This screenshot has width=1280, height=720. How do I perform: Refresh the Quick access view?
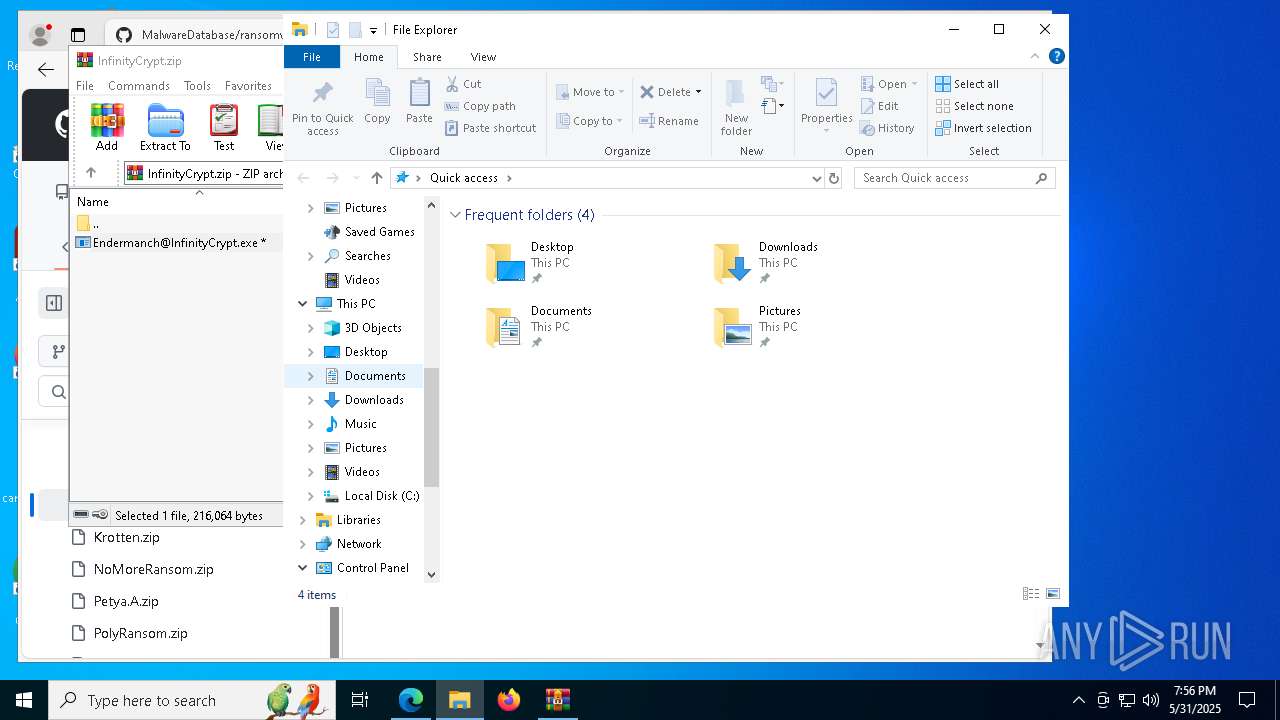pyautogui.click(x=834, y=178)
